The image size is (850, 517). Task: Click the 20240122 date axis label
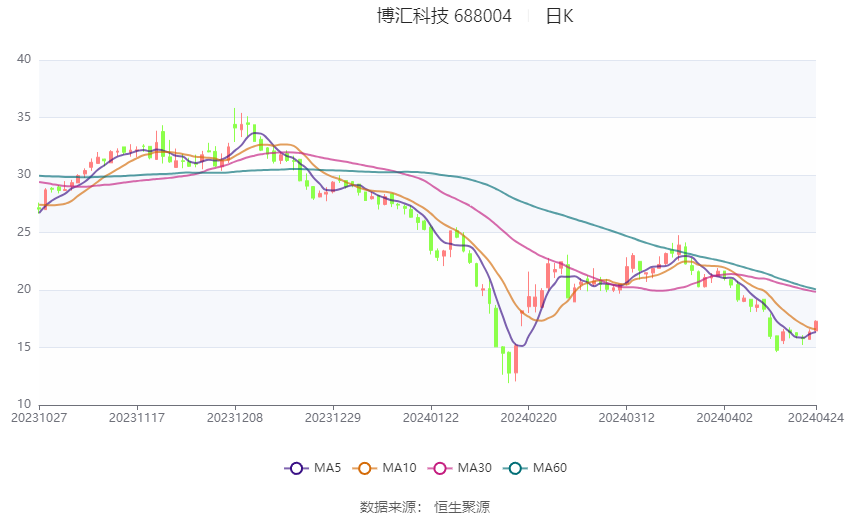[x=431, y=418]
